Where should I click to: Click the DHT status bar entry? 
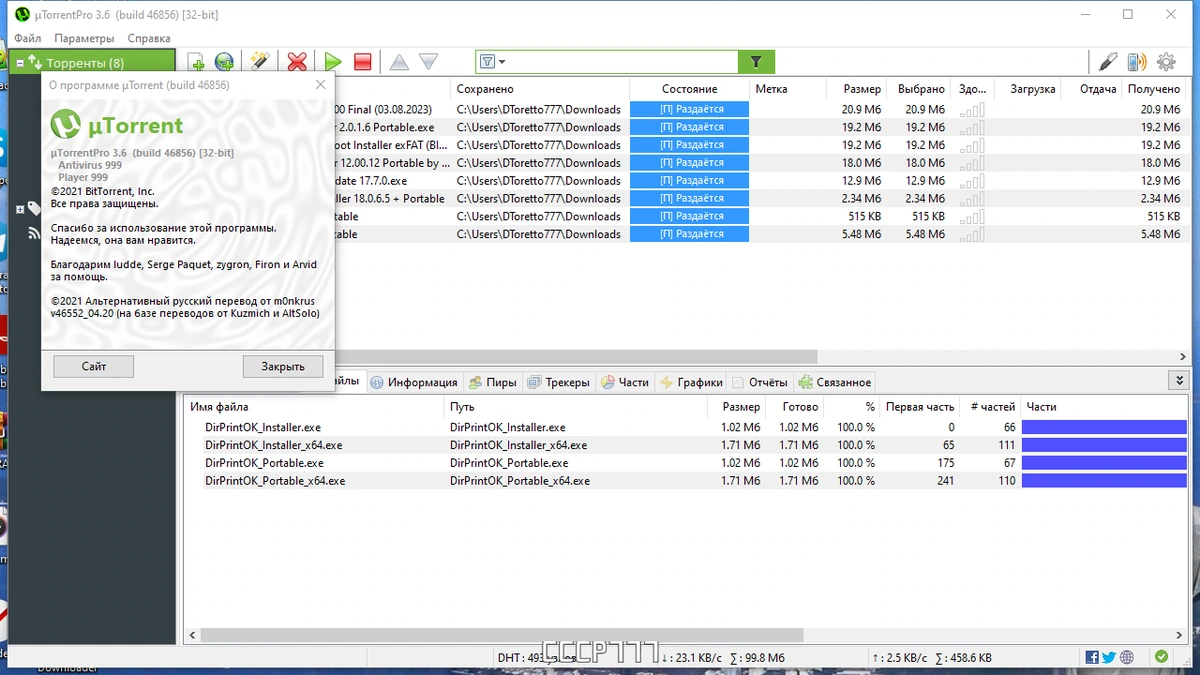click(x=535, y=658)
